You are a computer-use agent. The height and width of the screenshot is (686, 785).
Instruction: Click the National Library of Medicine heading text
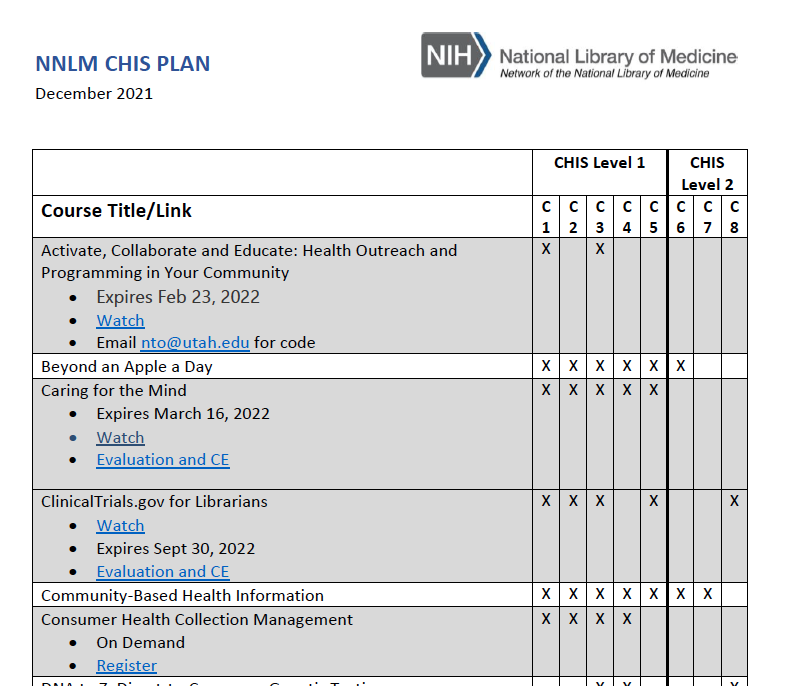pos(617,56)
